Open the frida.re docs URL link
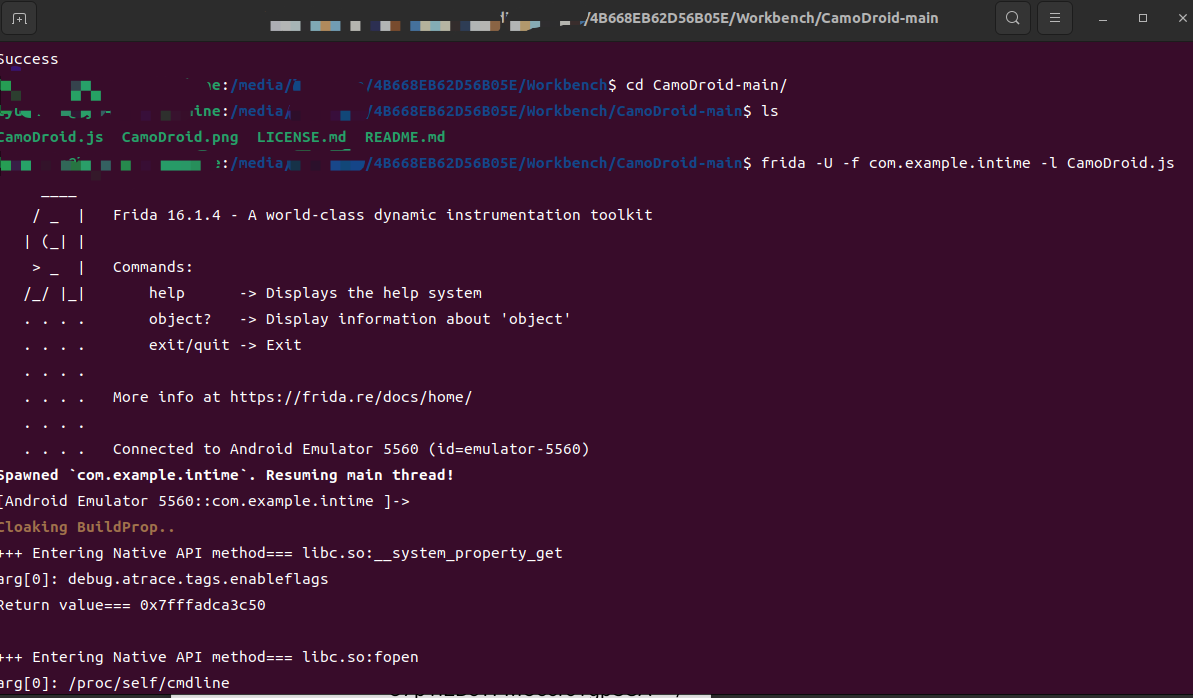 [x=351, y=396]
